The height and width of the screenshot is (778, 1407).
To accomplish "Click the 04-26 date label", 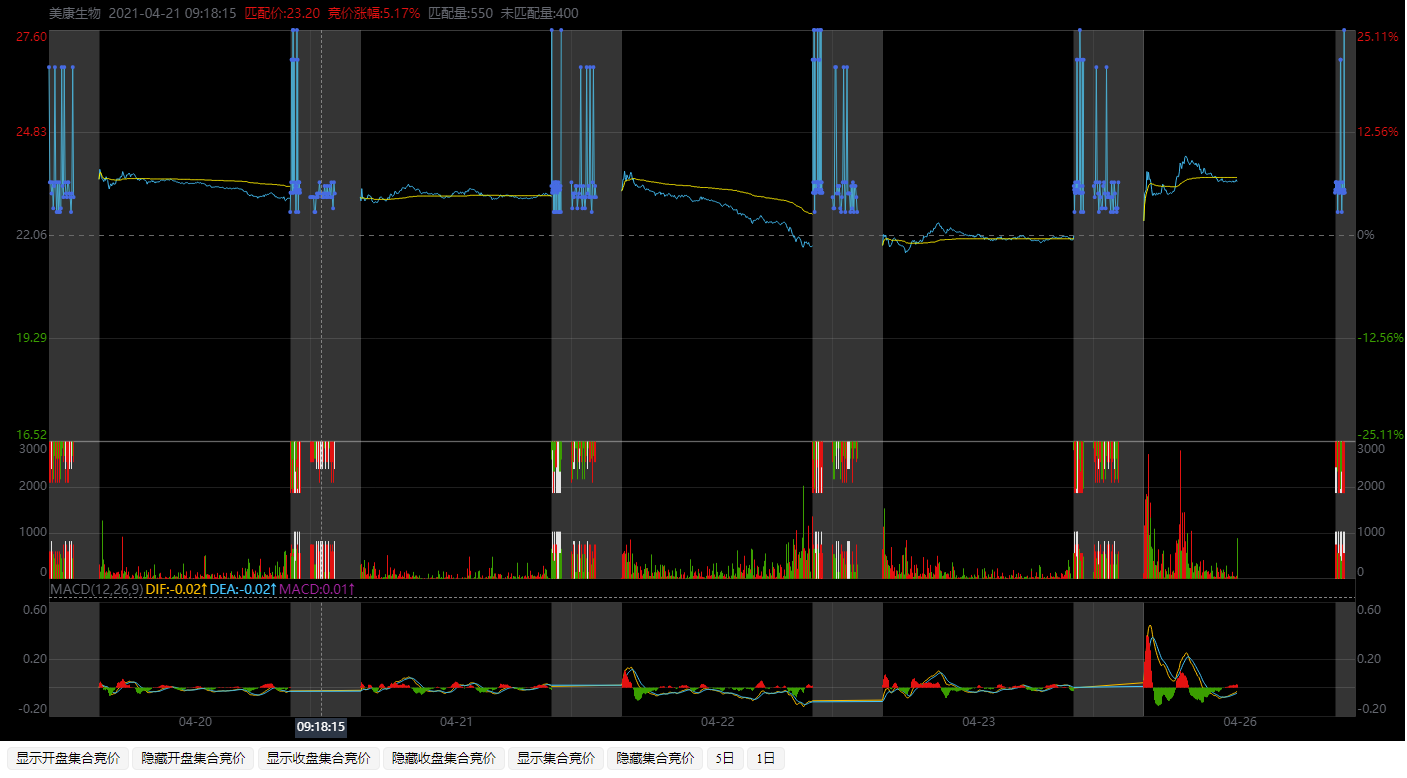I will (x=1240, y=721).
